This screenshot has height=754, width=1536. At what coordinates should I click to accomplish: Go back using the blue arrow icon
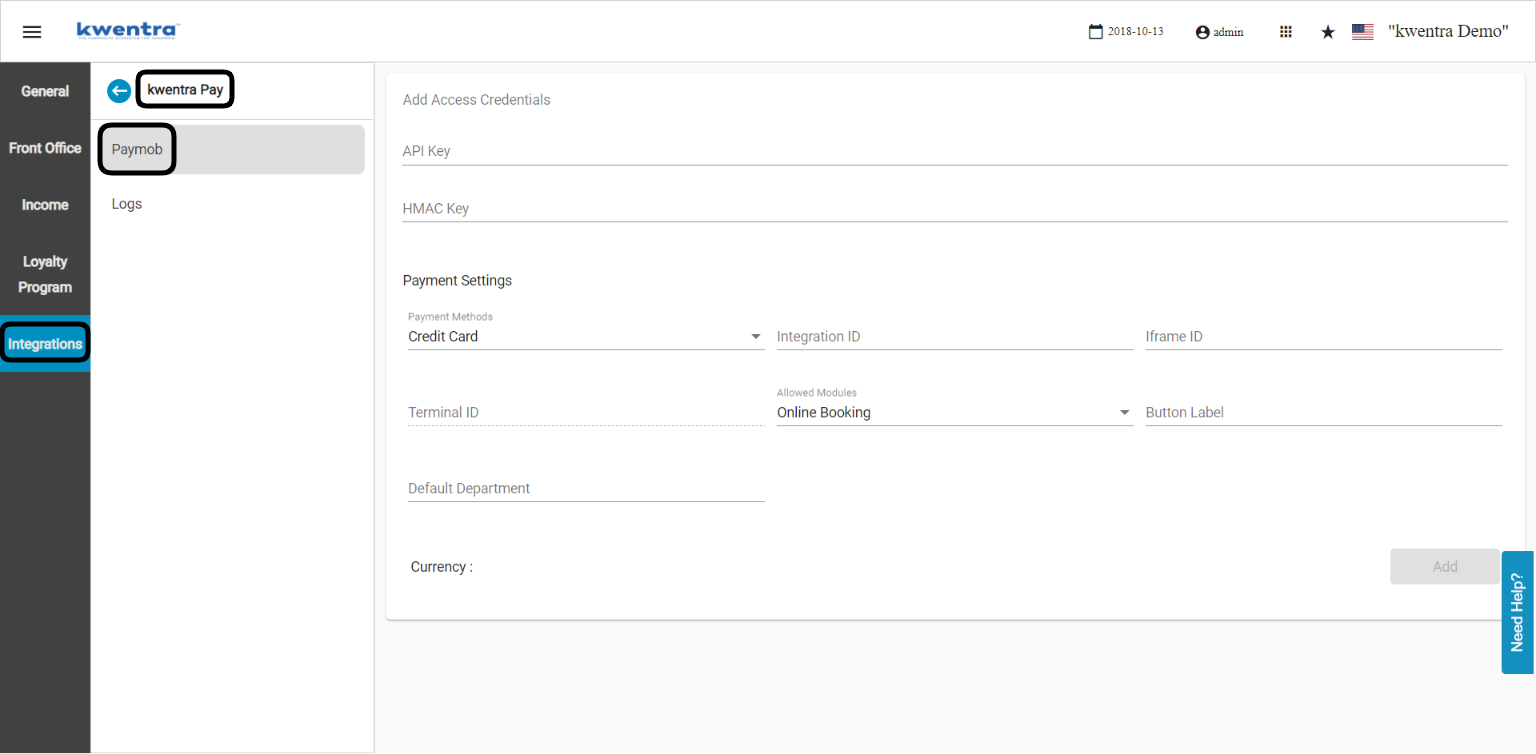click(x=119, y=91)
